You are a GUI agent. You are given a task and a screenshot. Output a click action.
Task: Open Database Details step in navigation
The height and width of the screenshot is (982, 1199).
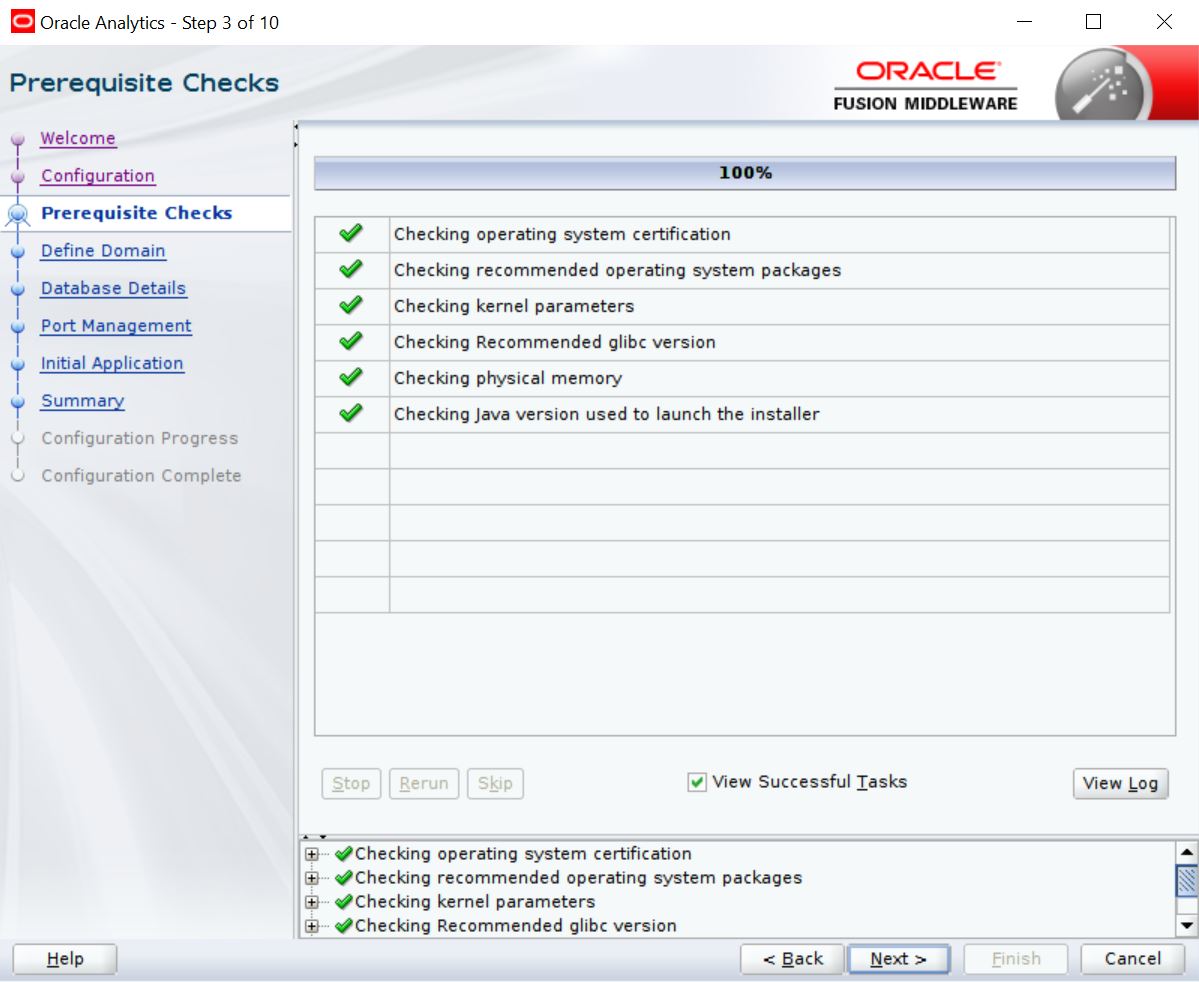click(113, 288)
